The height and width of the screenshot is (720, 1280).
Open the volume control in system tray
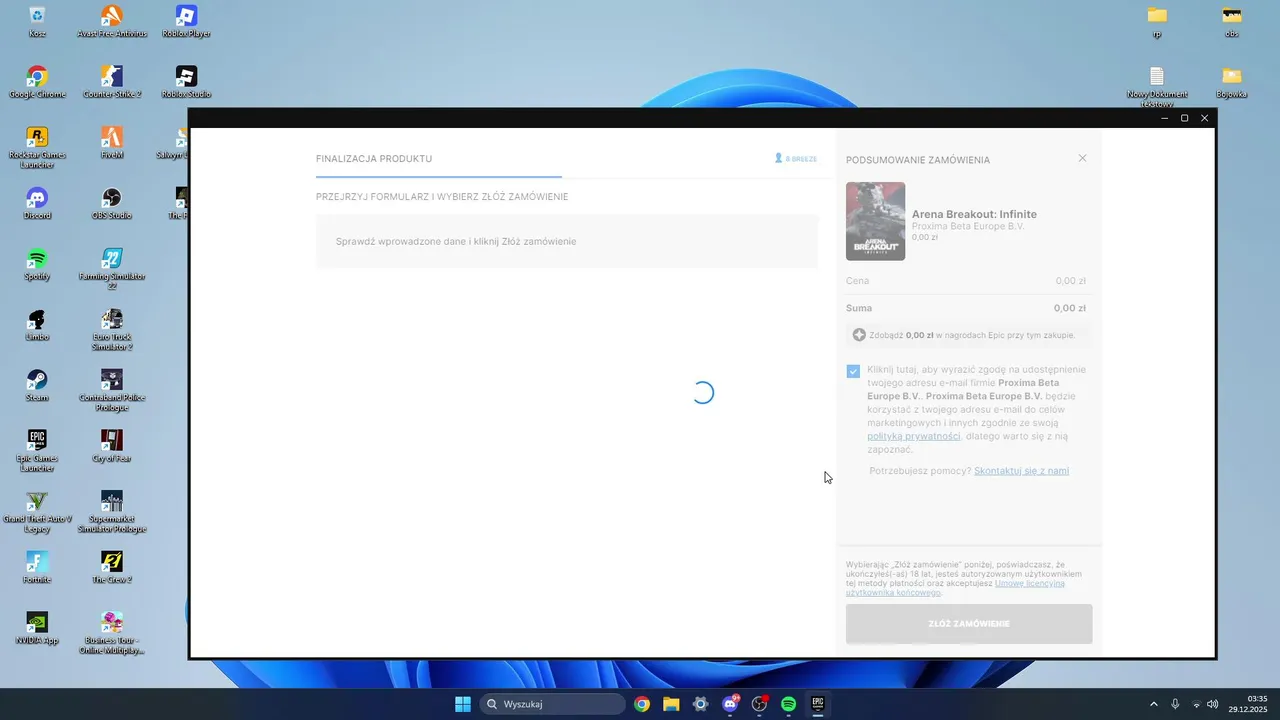coord(1213,704)
